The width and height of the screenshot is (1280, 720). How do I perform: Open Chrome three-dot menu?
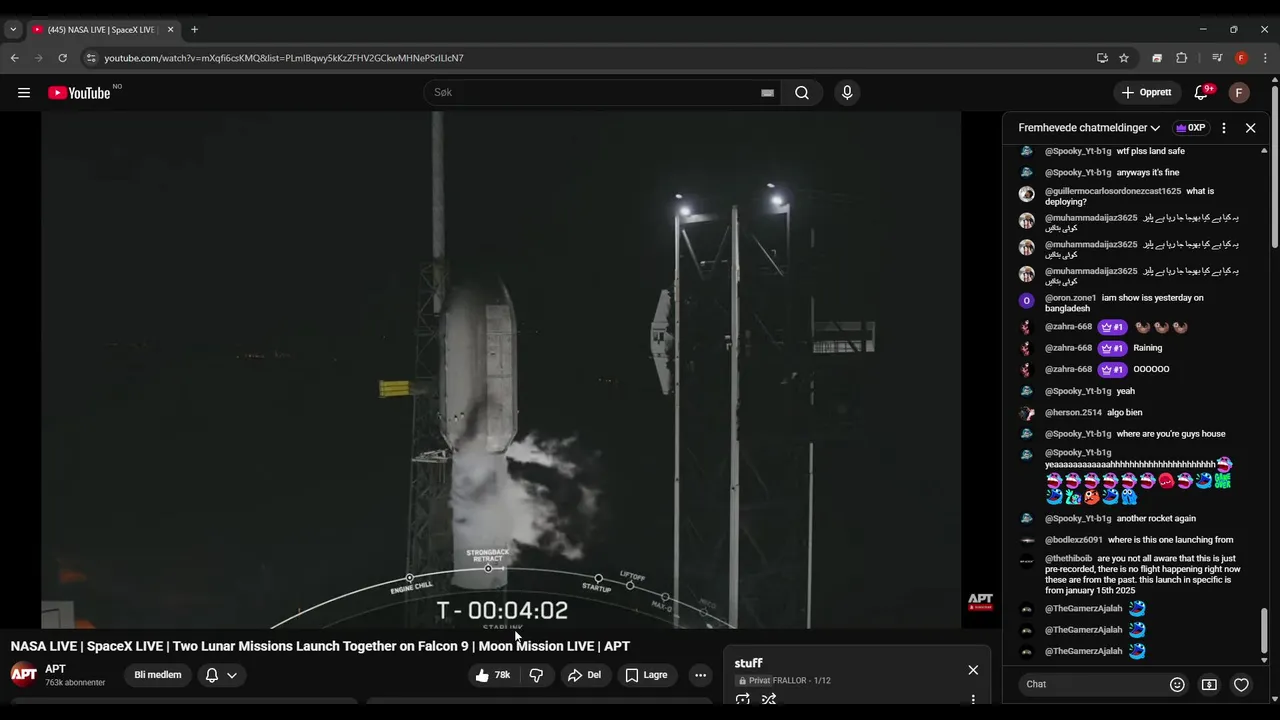click(1265, 58)
